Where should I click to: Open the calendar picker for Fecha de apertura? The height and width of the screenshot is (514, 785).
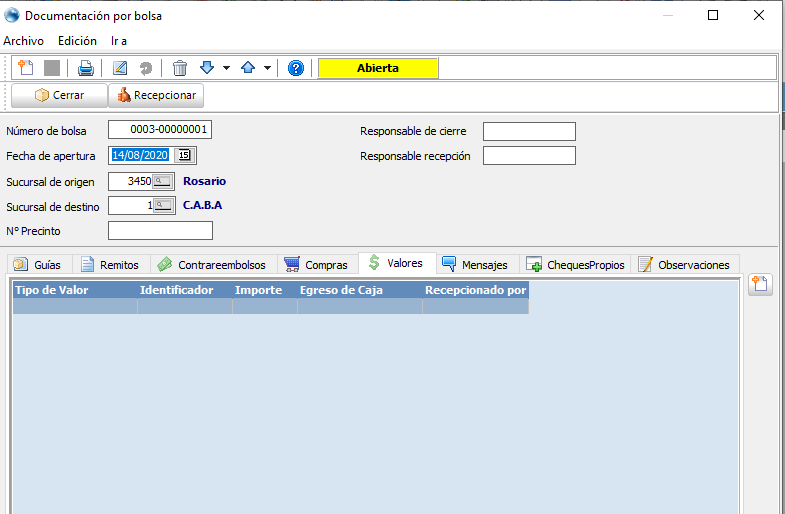click(184, 155)
